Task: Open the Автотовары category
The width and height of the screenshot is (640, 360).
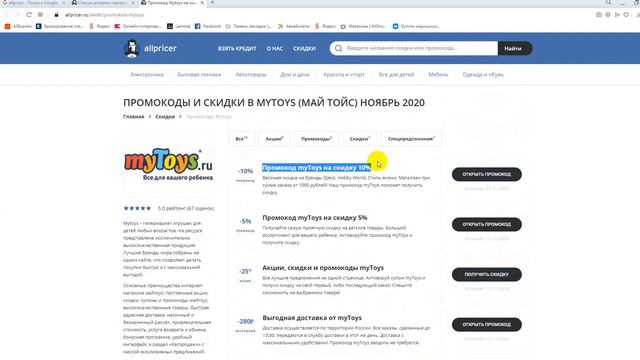Action: (251, 75)
